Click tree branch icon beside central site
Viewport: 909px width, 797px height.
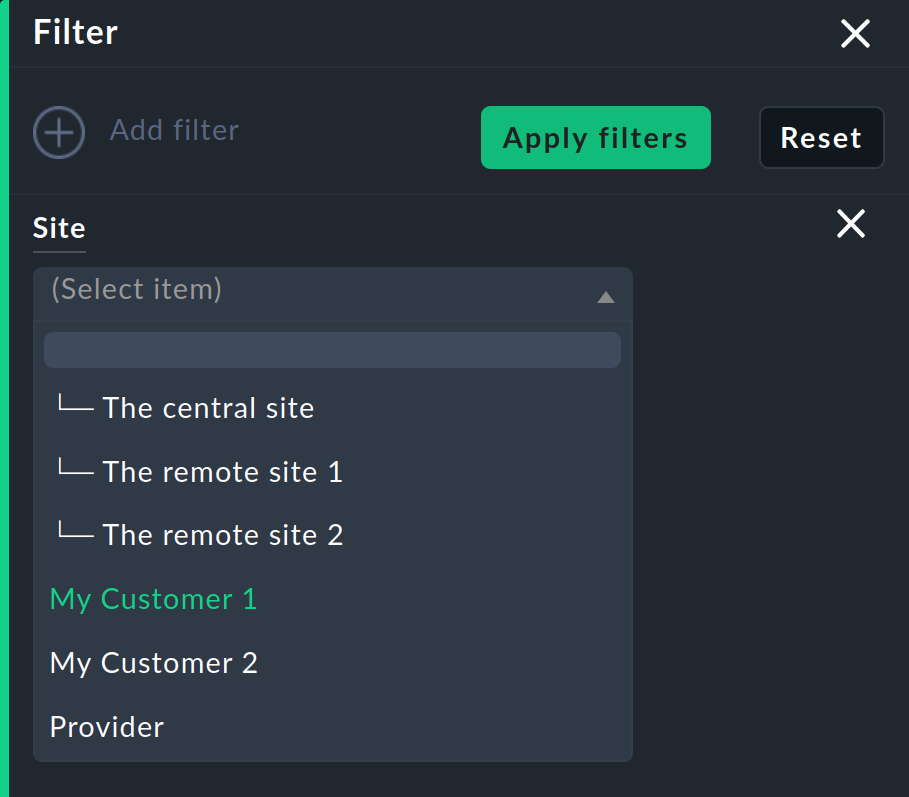click(75, 406)
